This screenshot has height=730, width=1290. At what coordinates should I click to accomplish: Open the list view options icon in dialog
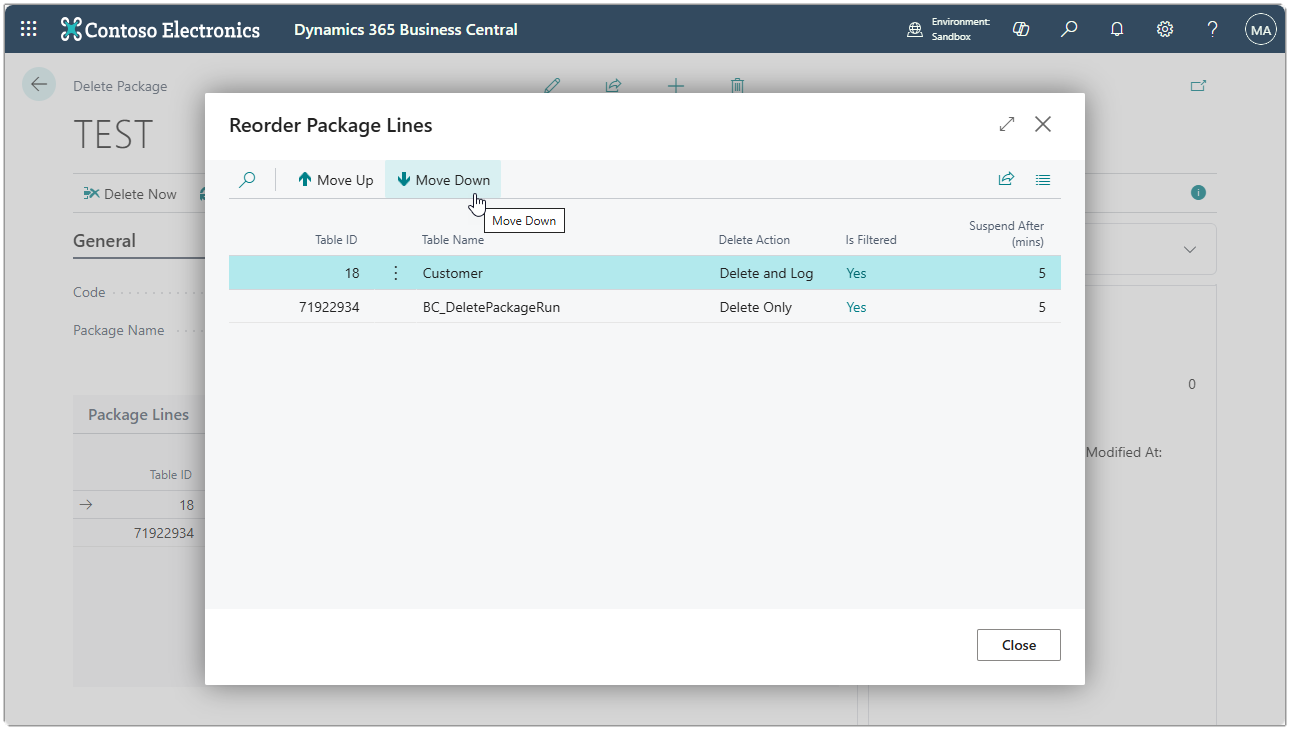(1042, 179)
